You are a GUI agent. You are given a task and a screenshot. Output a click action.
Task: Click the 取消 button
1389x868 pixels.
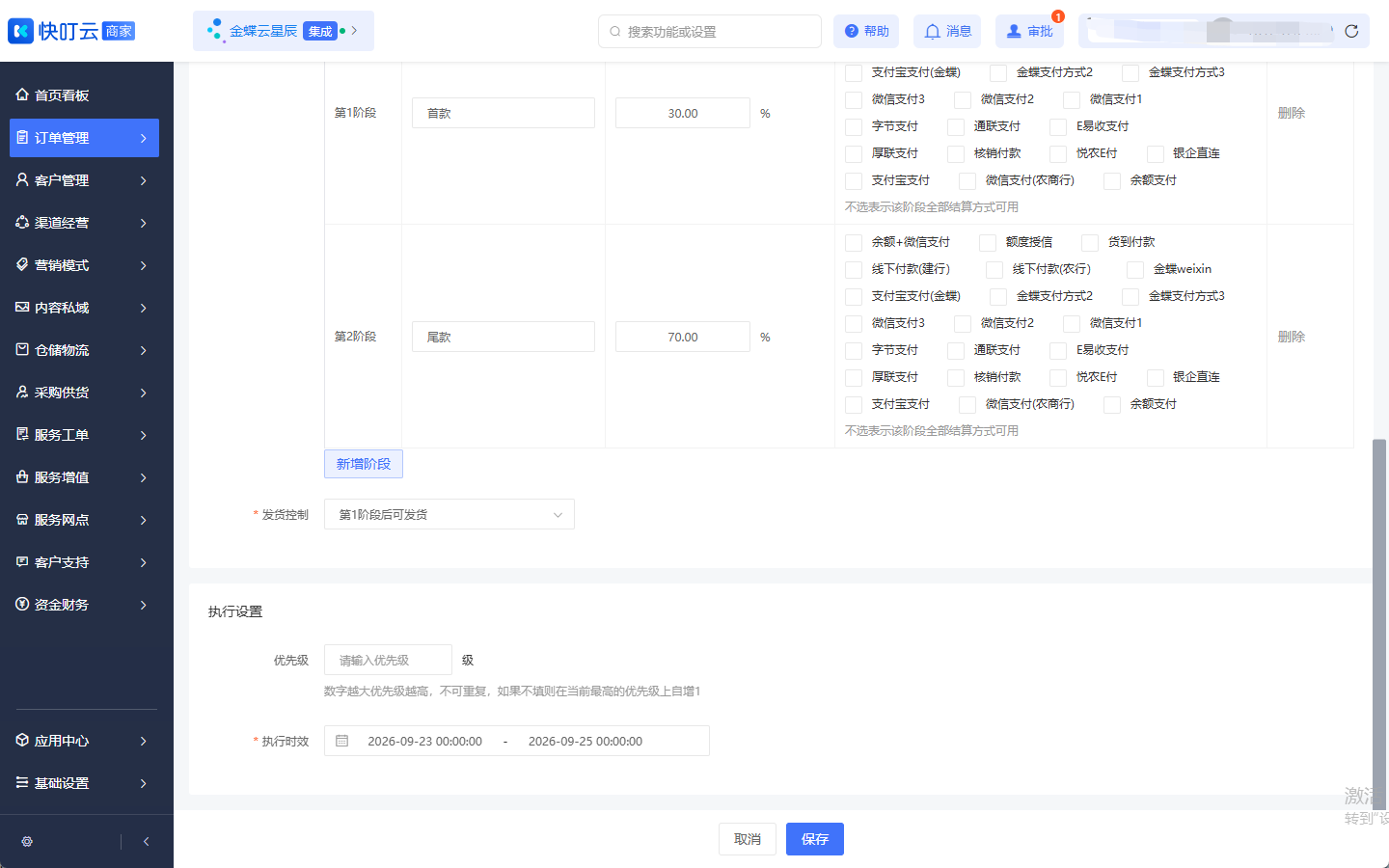748,839
